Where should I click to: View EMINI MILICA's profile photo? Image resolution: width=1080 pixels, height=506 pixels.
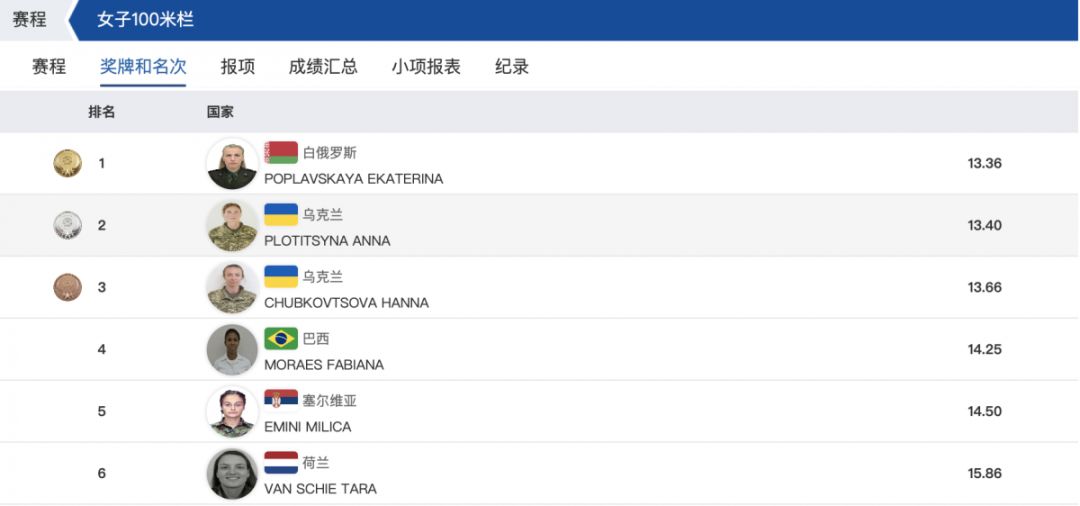pos(233,411)
